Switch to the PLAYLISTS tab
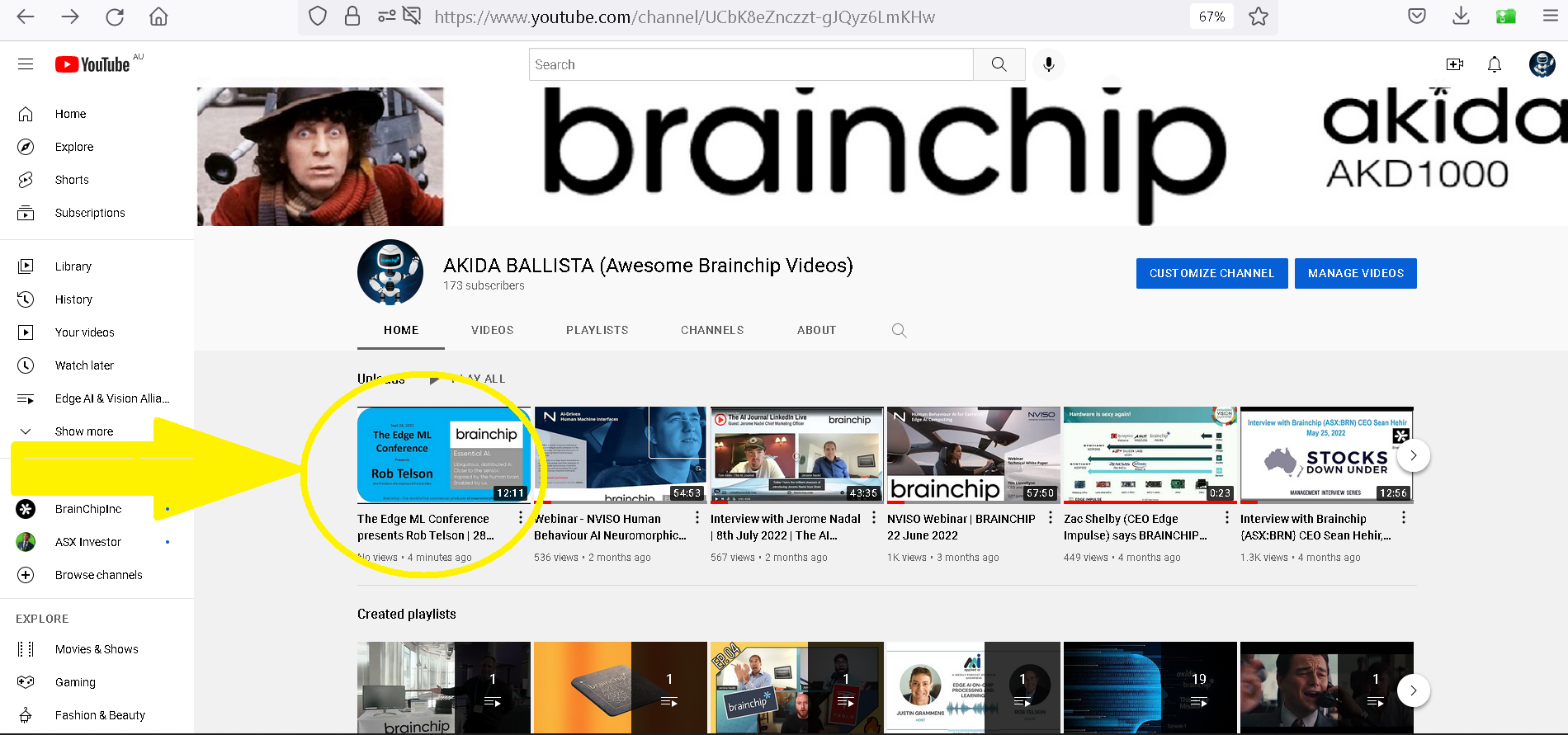The width and height of the screenshot is (1568, 735). [x=597, y=330]
